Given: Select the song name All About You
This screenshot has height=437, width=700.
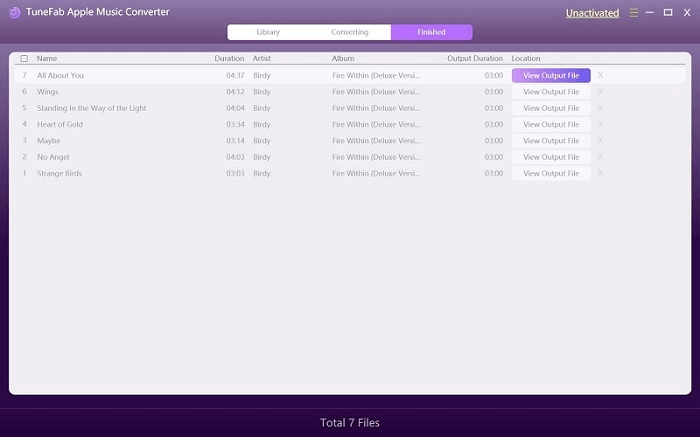Looking at the screenshot, I should pyautogui.click(x=60, y=75).
